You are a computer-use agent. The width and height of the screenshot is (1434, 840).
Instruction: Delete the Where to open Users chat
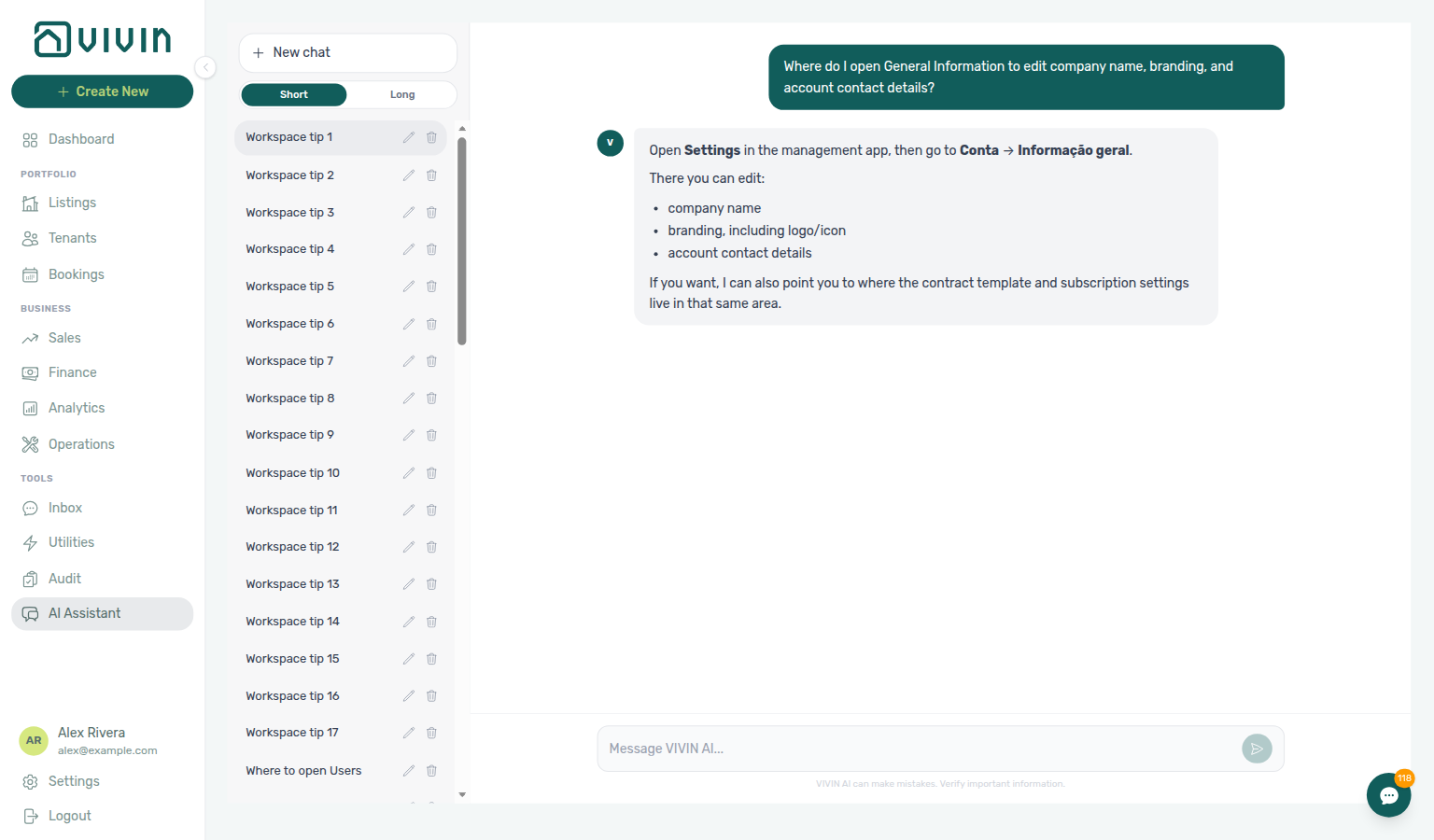pos(431,771)
